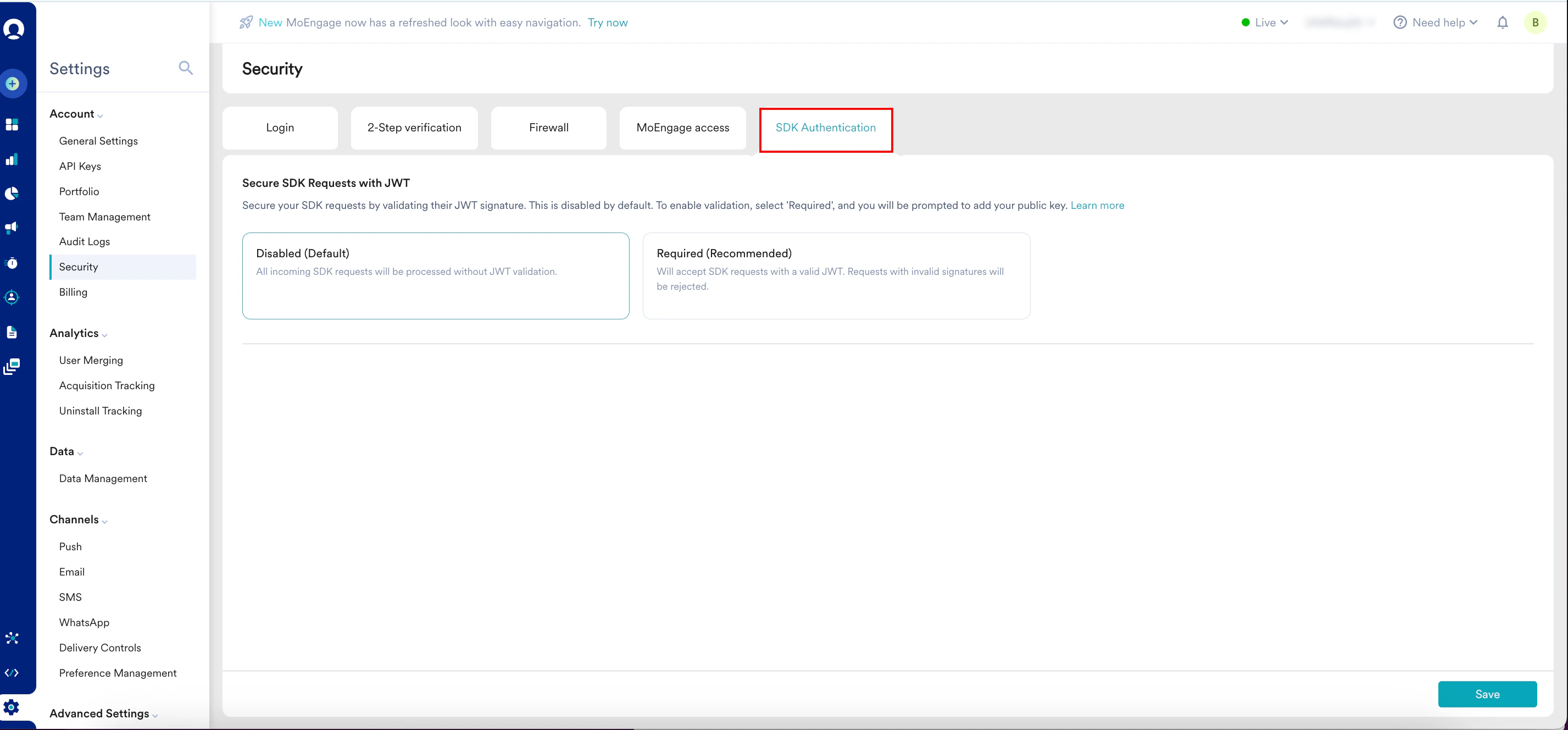The height and width of the screenshot is (730, 1568).
Task: Click the settings search magnifier icon
Action: (x=186, y=68)
